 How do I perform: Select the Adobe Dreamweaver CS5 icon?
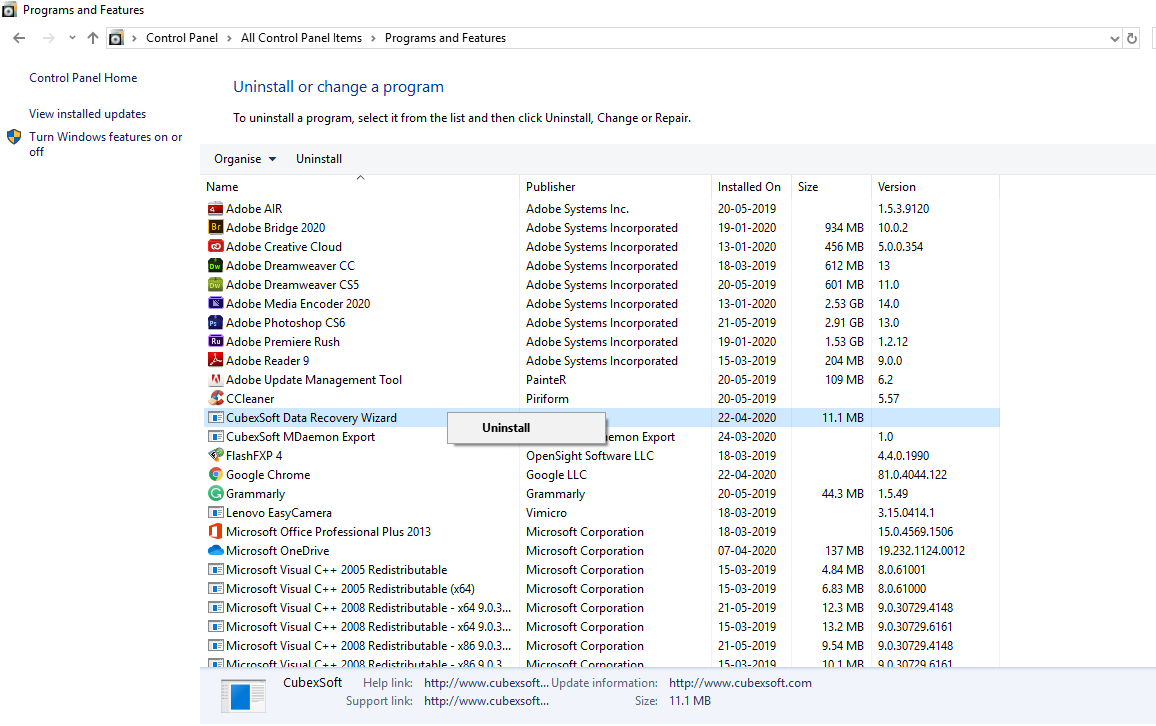tap(215, 285)
